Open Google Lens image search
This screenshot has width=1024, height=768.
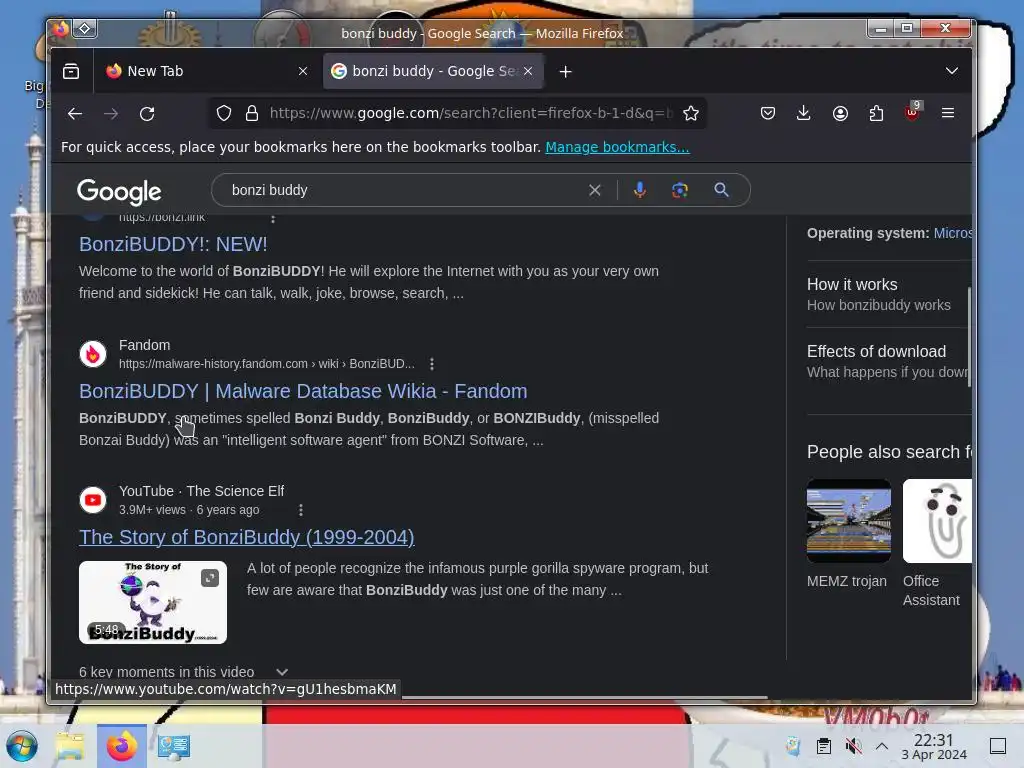[x=680, y=190]
